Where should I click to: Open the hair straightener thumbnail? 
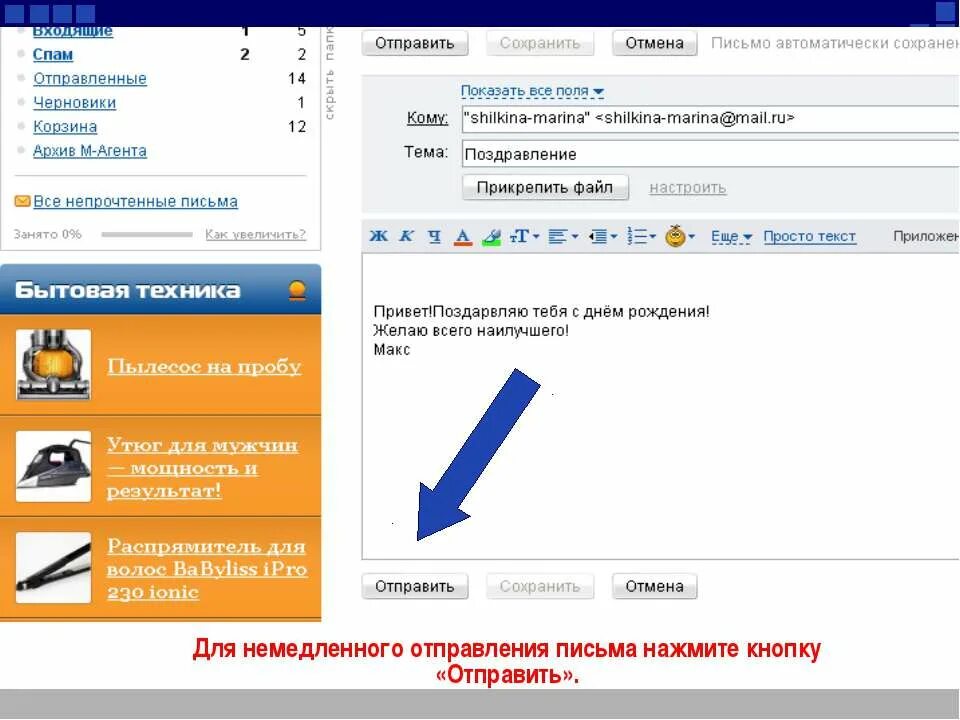(53, 568)
